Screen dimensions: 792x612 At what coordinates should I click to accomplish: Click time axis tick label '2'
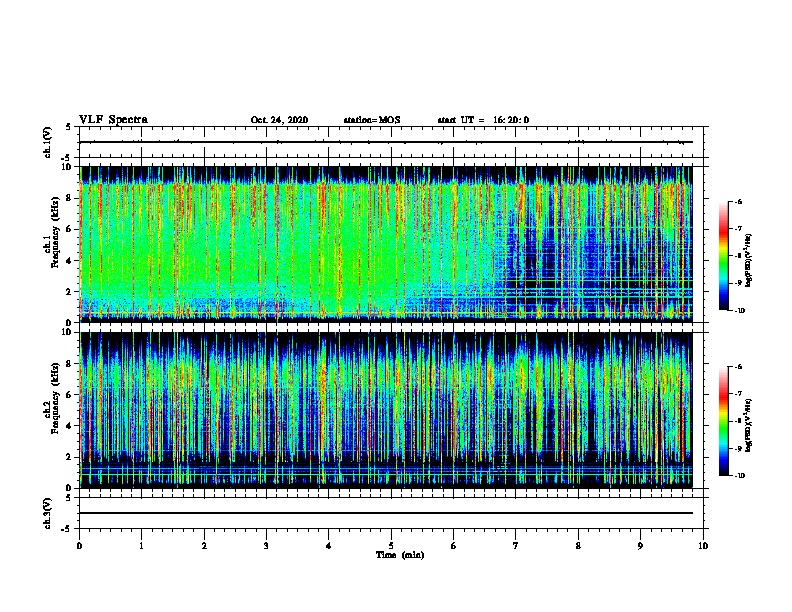pyautogui.click(x=204, y=546)
